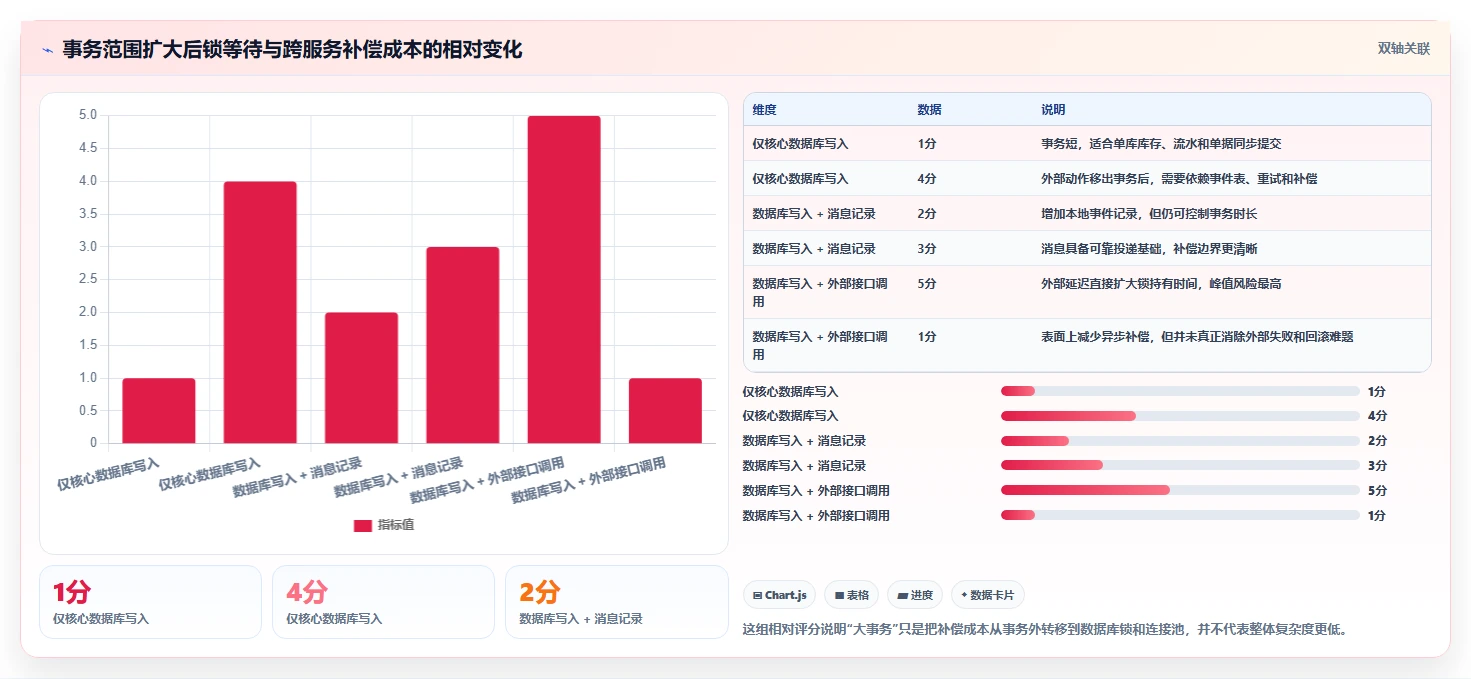1471x679 pixels.
Task: Click the Chart.js tag
Action: 779,595
